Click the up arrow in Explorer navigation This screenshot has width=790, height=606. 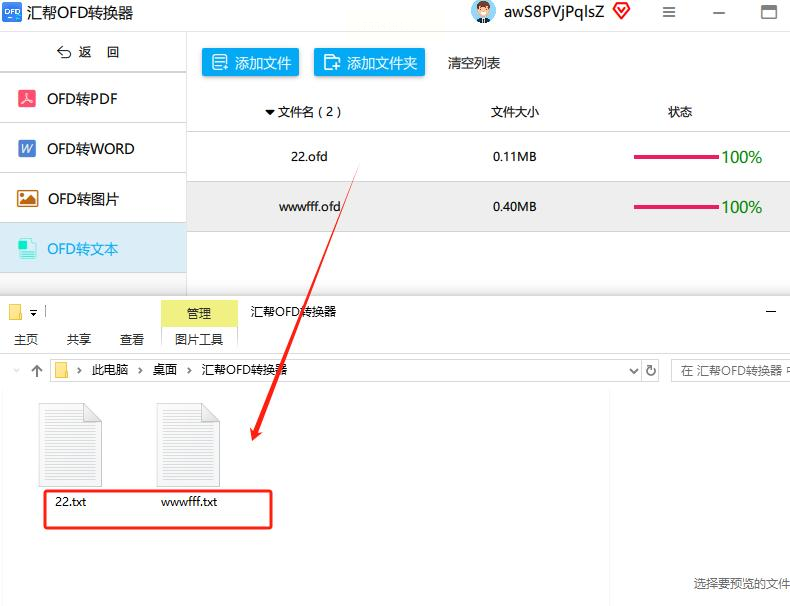point(37,371)
